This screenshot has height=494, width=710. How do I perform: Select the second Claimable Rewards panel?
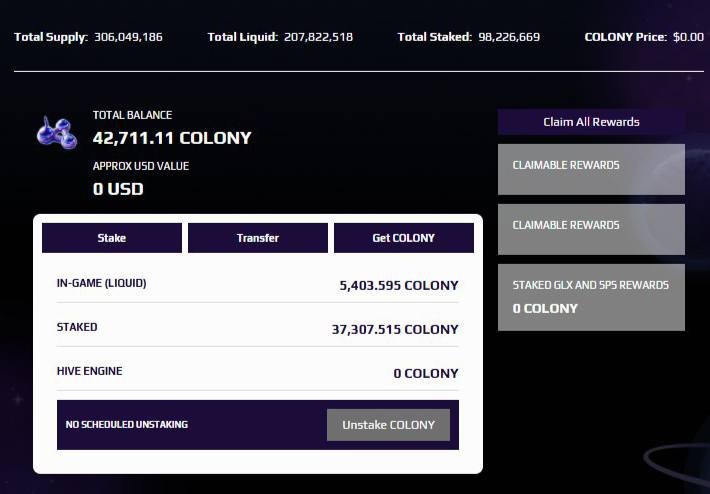coord(591,229)
